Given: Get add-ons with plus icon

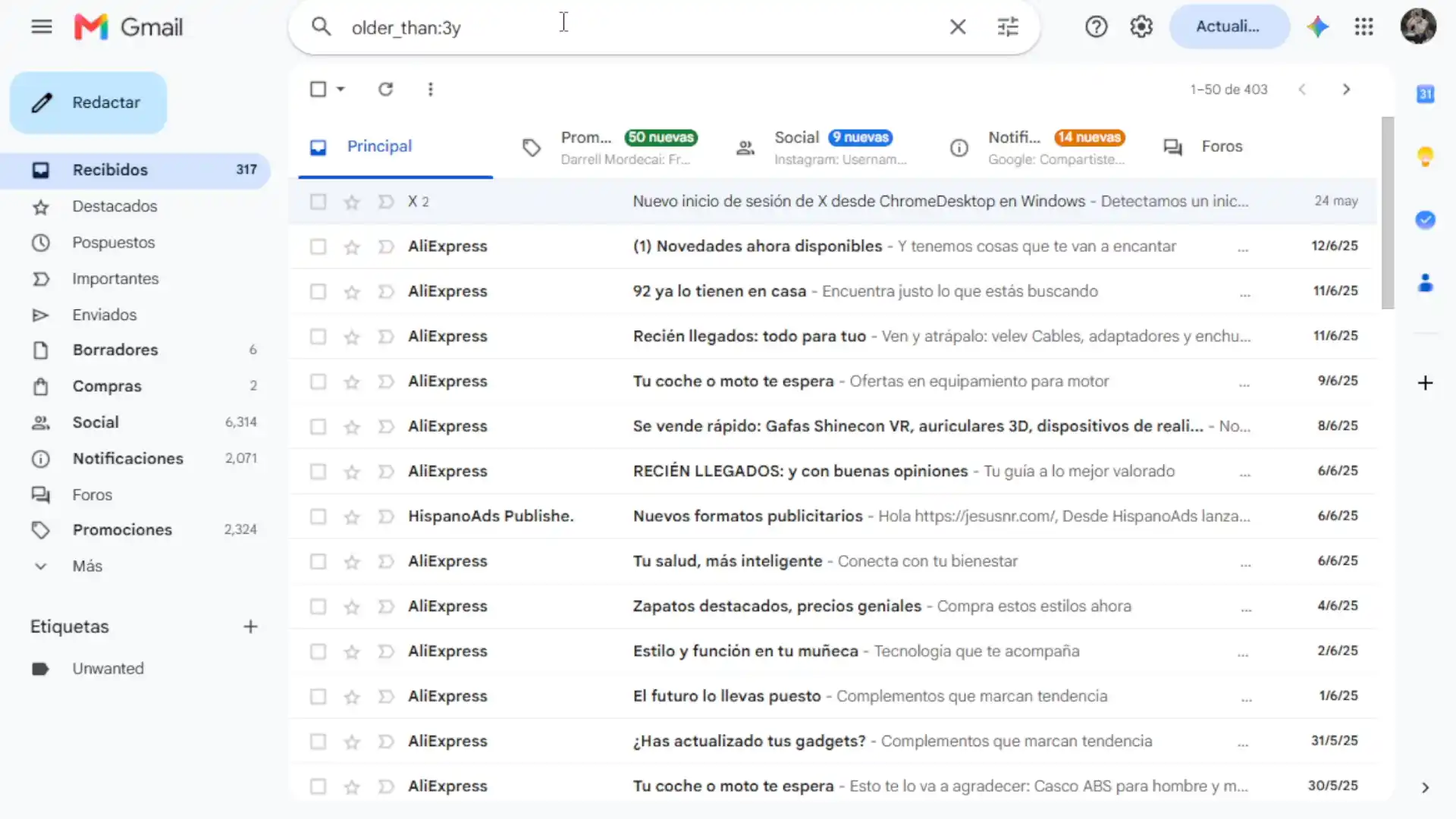Looking at the screenshot, I should tap(1426, 383).
